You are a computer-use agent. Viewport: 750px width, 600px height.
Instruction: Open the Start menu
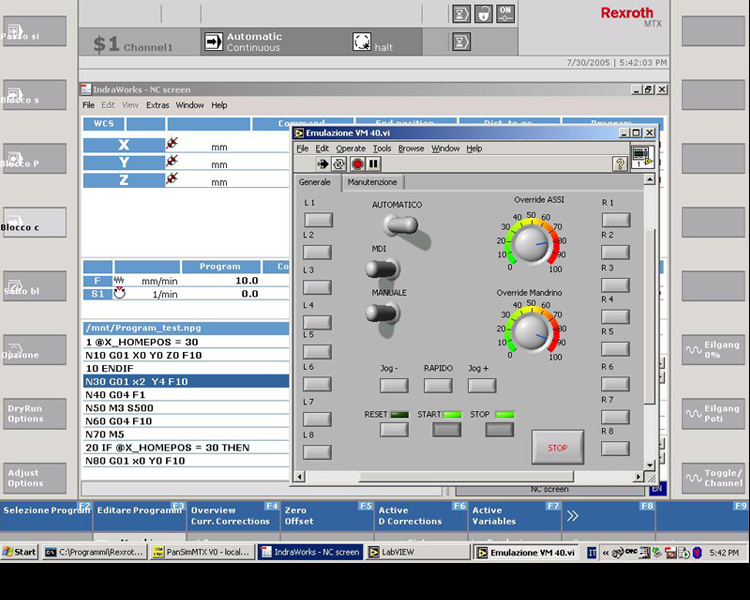[19, 552]
